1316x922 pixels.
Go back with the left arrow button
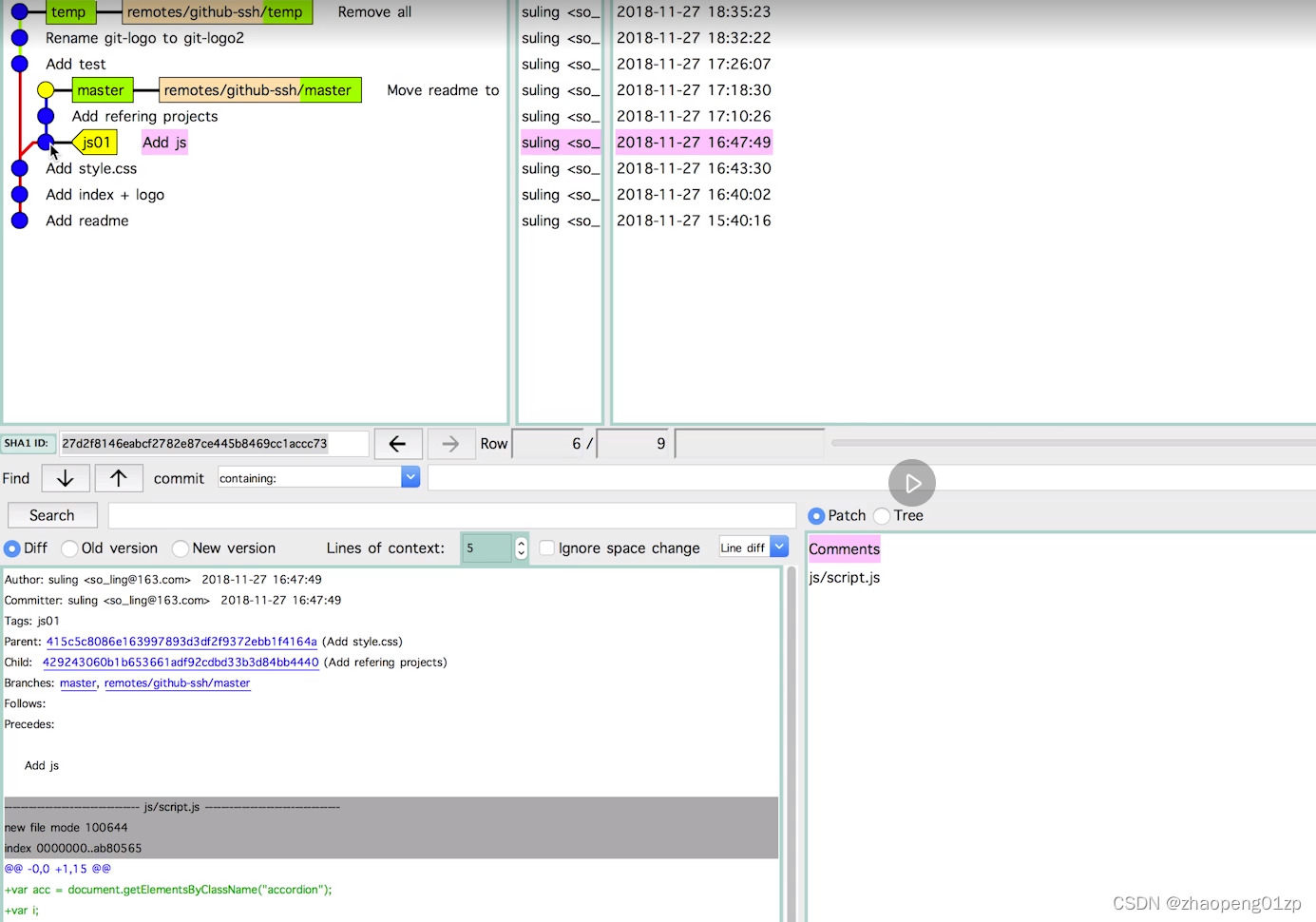pyautogui.click(x=398, y=443)
